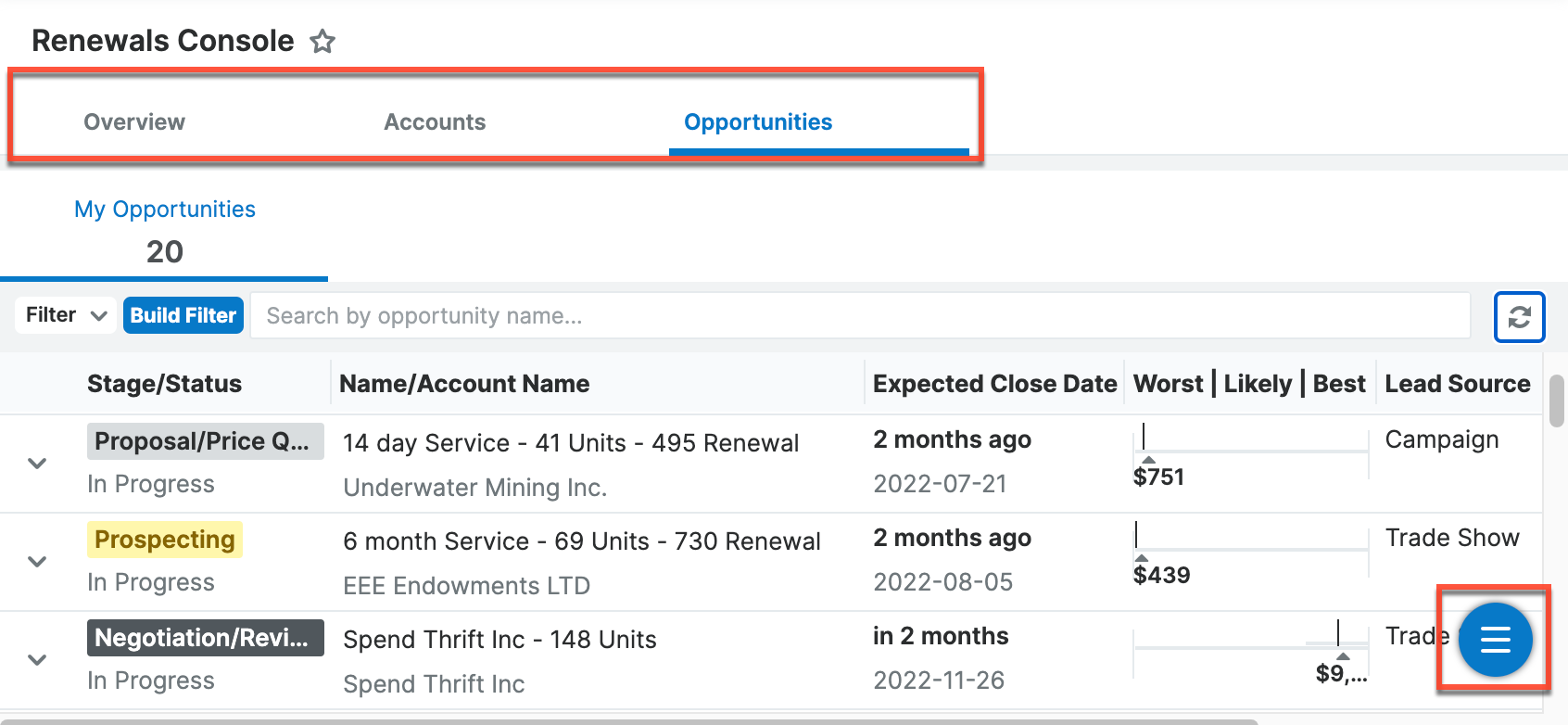The image size is (1568, 725).
Task: Click the horizontal scrollbar at bottom
Action: pyautogui.click(x=628, y=721)
